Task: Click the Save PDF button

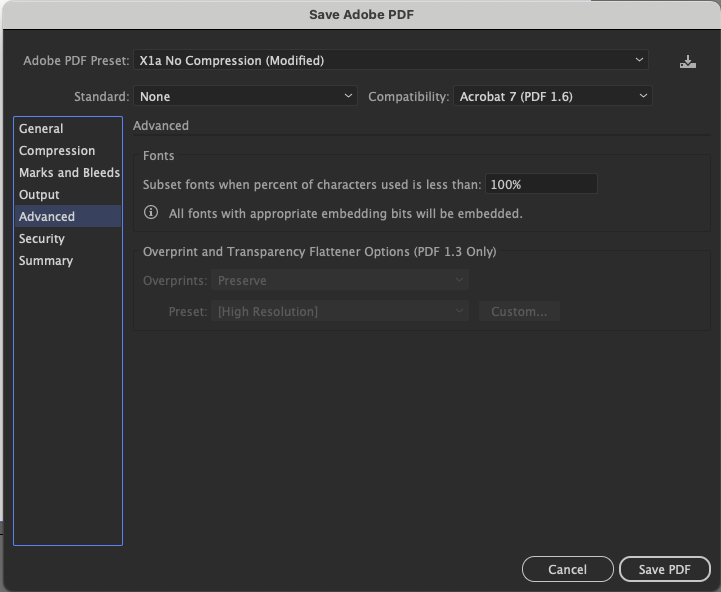Action: coord(664,569)
